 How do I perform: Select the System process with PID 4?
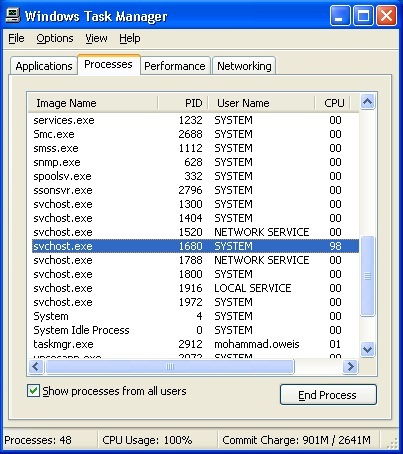click(x=195, y=316)
